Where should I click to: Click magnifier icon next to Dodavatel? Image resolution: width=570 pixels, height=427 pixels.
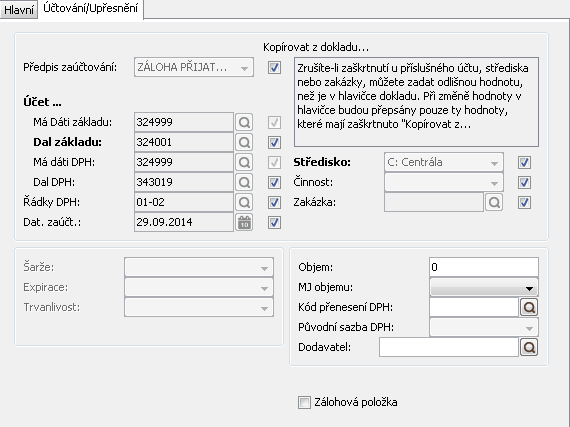(529, 347)
